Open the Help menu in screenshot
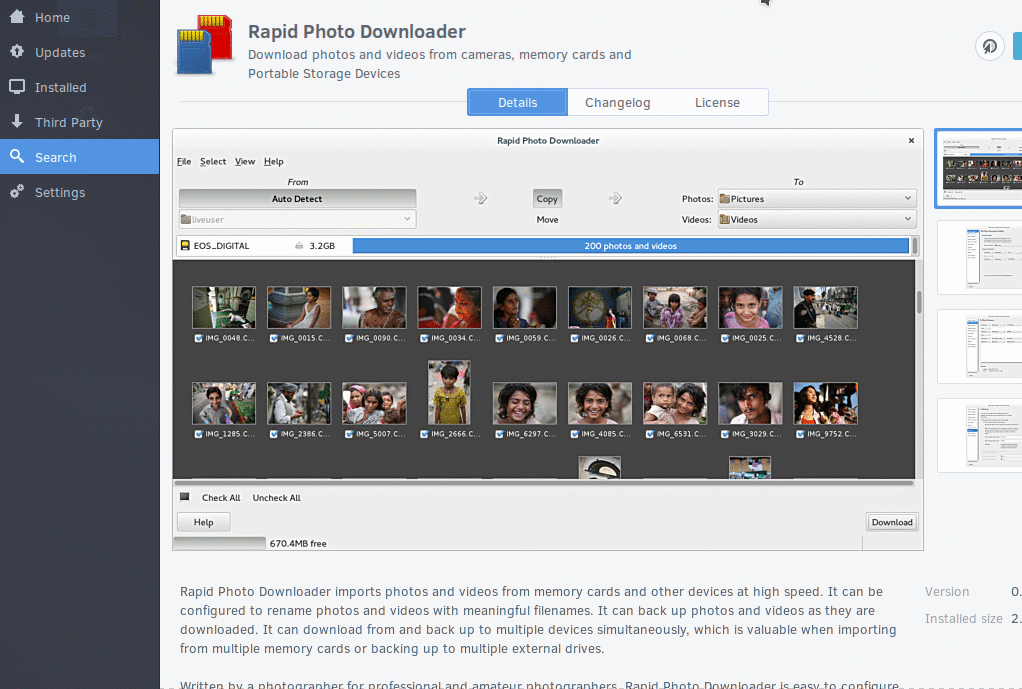The width and height of the screenshot is (1022, 689). coord(274,162)
